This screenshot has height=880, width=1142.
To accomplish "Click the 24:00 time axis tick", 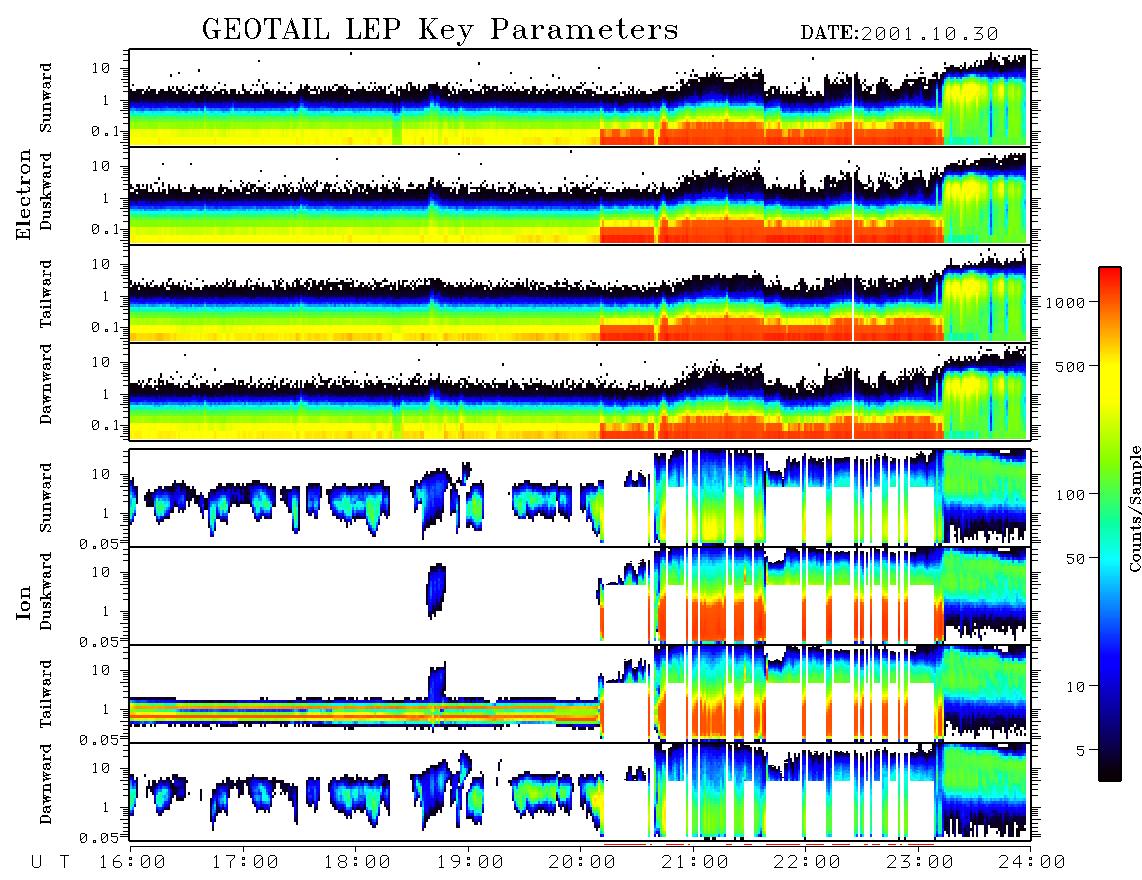I will coord(1032,863).
